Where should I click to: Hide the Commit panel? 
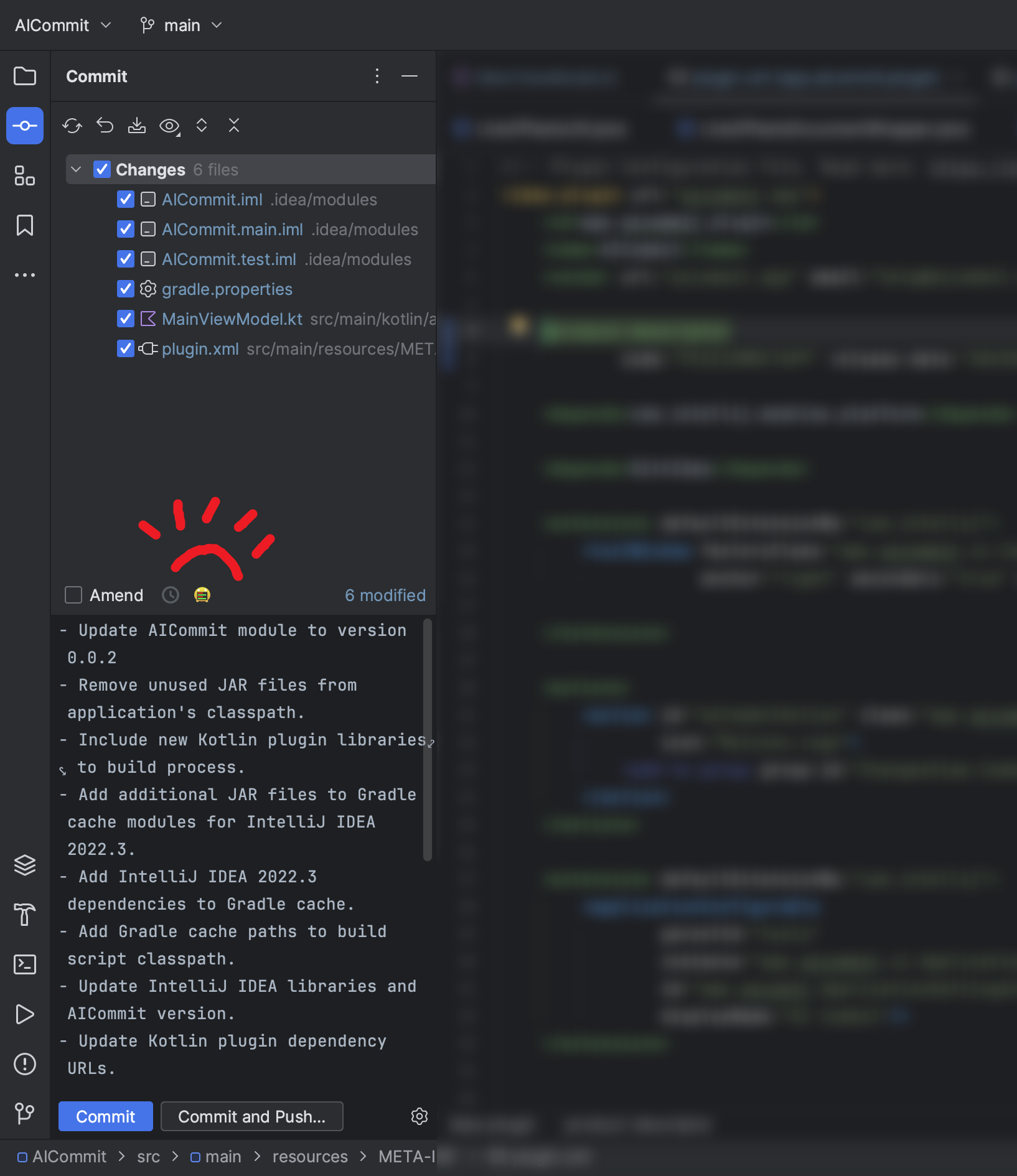[x=410, y=76]
